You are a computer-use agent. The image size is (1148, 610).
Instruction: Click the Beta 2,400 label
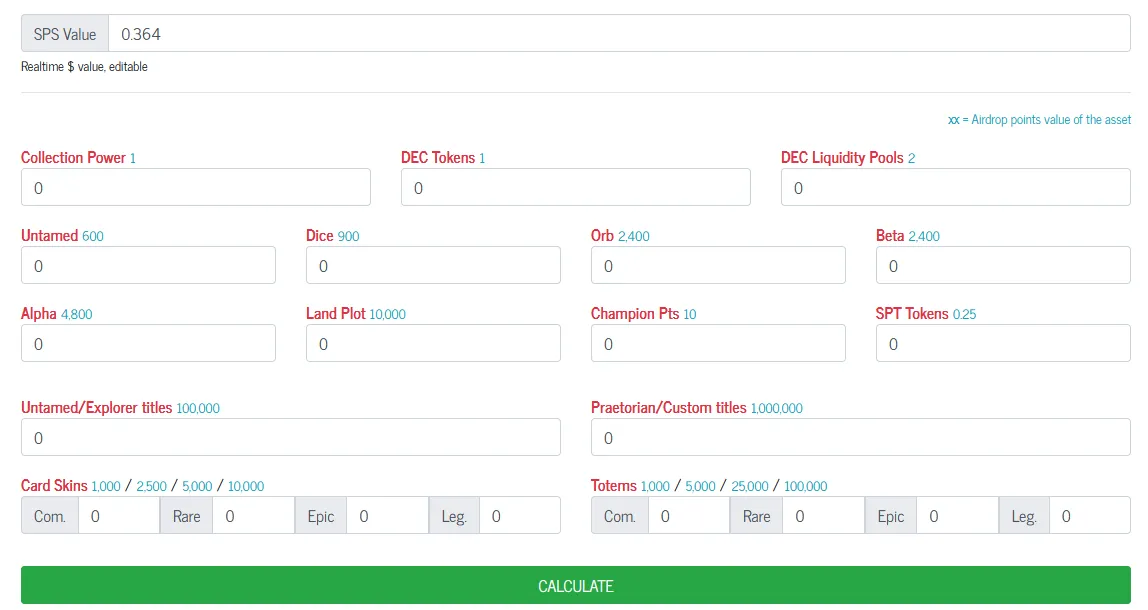(x=908, y=236)
